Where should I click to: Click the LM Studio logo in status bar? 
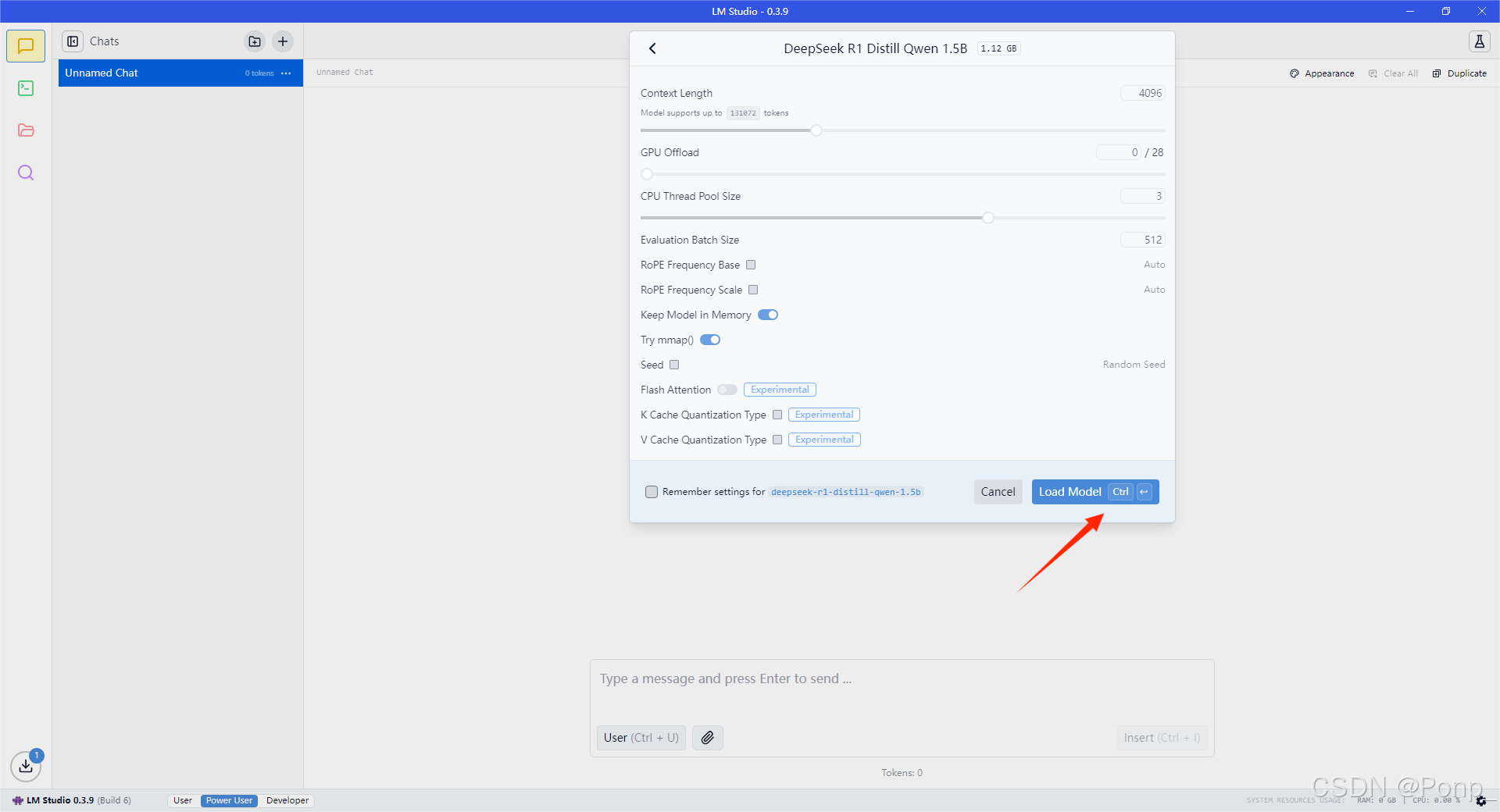pos(18,800)
